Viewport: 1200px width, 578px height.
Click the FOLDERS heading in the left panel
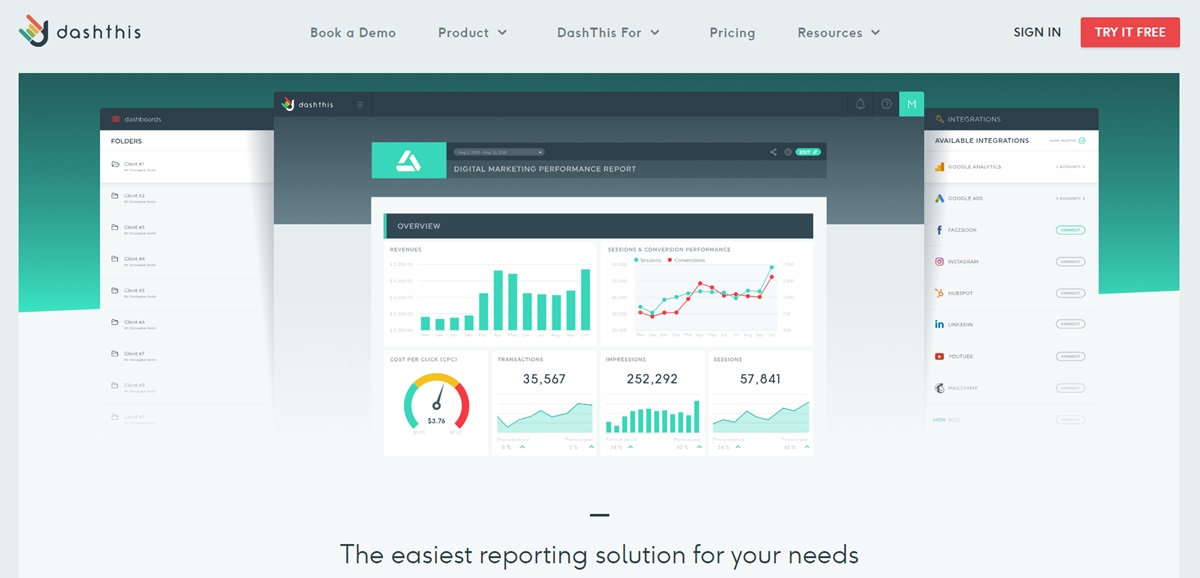[127, 141]
